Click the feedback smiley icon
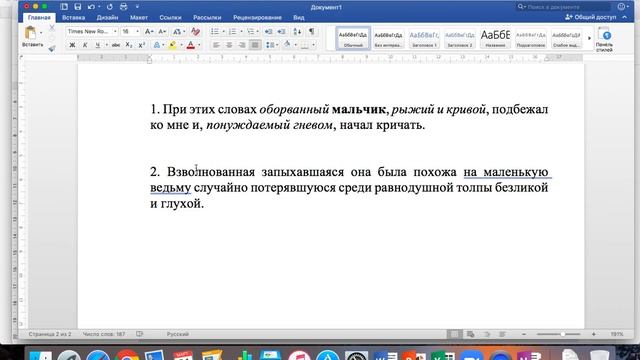 [622, 7]
